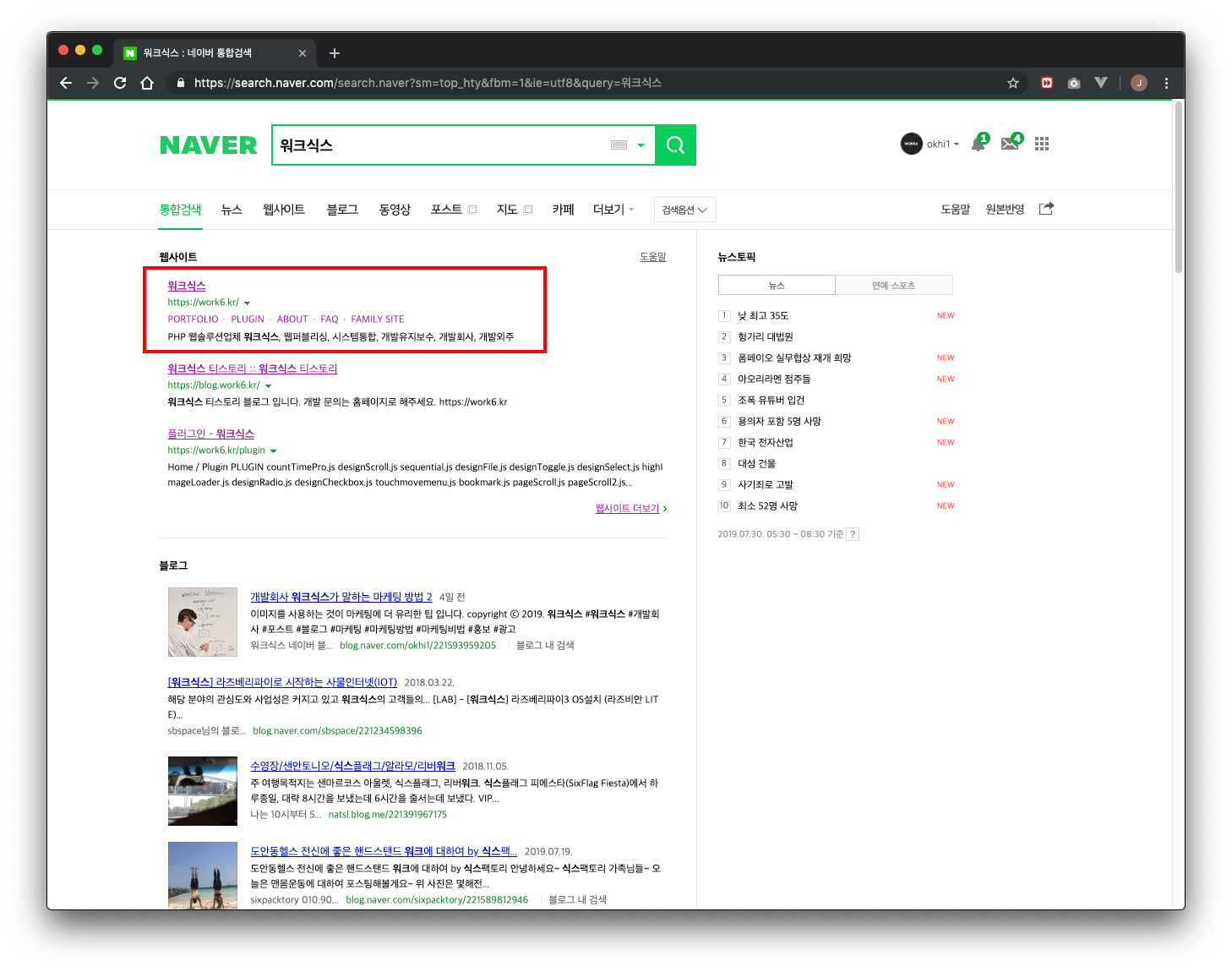Reload the page with the refresh icon
The height and width of the screenshot is (972, 1232).
coord(120,83)
